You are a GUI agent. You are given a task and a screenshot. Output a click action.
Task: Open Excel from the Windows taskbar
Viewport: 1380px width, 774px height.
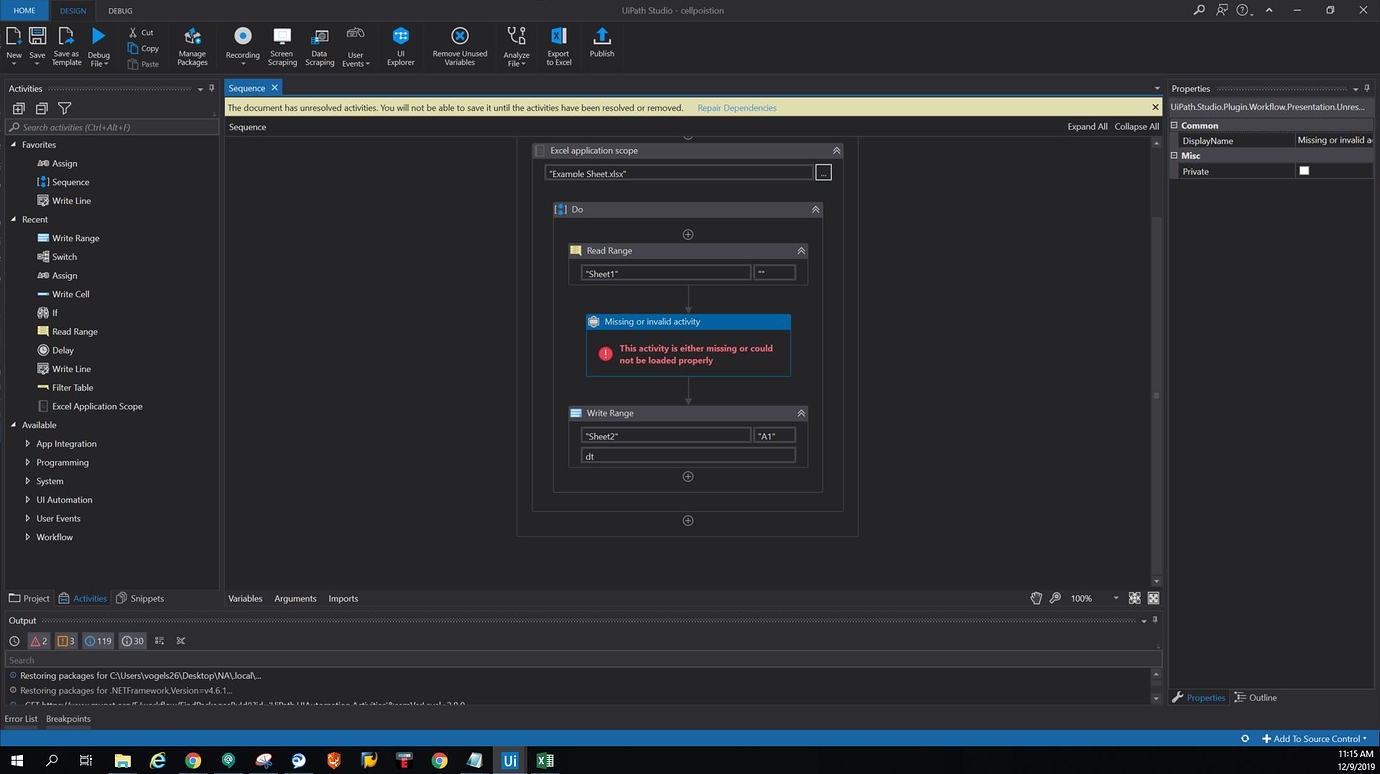pyautogui.click(x=545, y=761)
